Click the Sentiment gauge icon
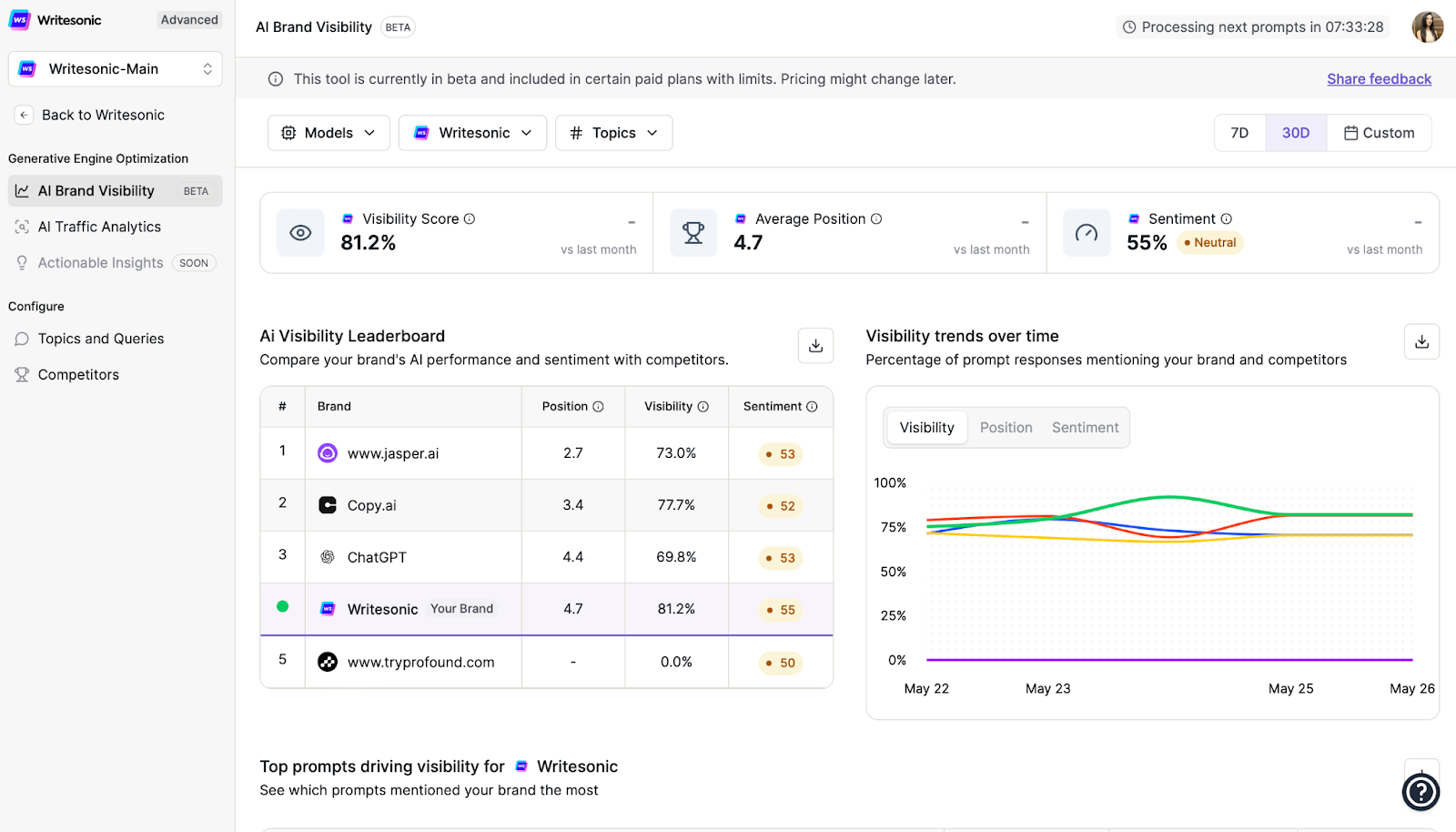The height and width of the screenshot is (832, 1456). [1087, 233]
